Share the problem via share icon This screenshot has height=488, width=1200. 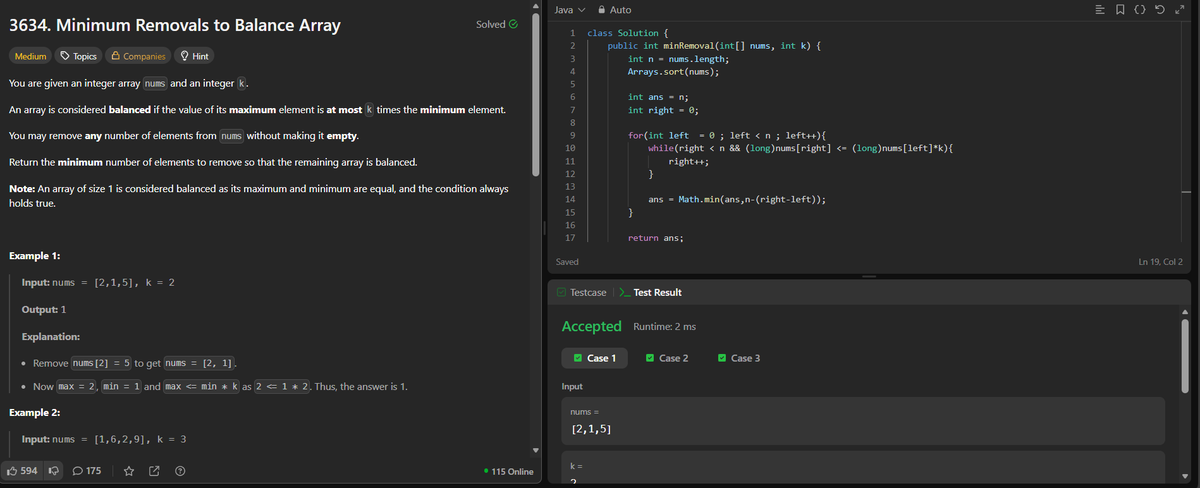point(154,470)
